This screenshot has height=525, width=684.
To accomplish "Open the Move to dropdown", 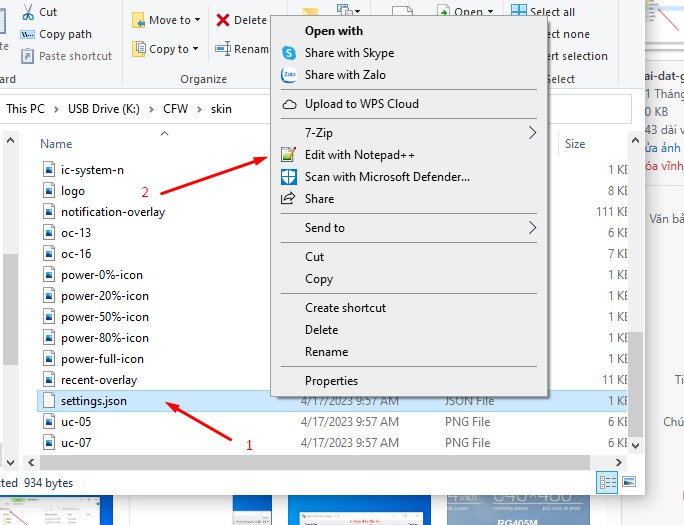I will 166,20.
